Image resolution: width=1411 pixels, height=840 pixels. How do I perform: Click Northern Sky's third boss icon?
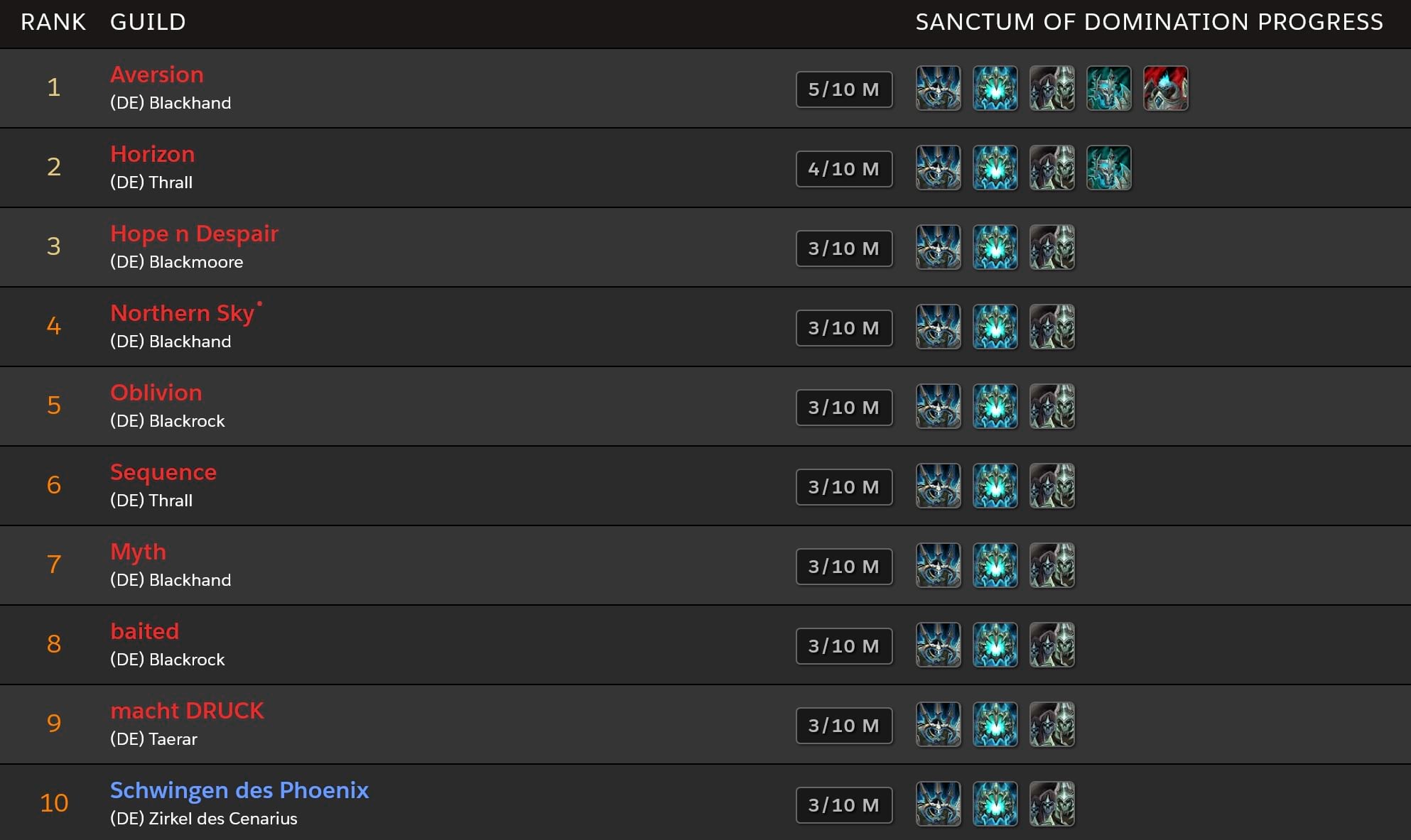[1052, 327]
